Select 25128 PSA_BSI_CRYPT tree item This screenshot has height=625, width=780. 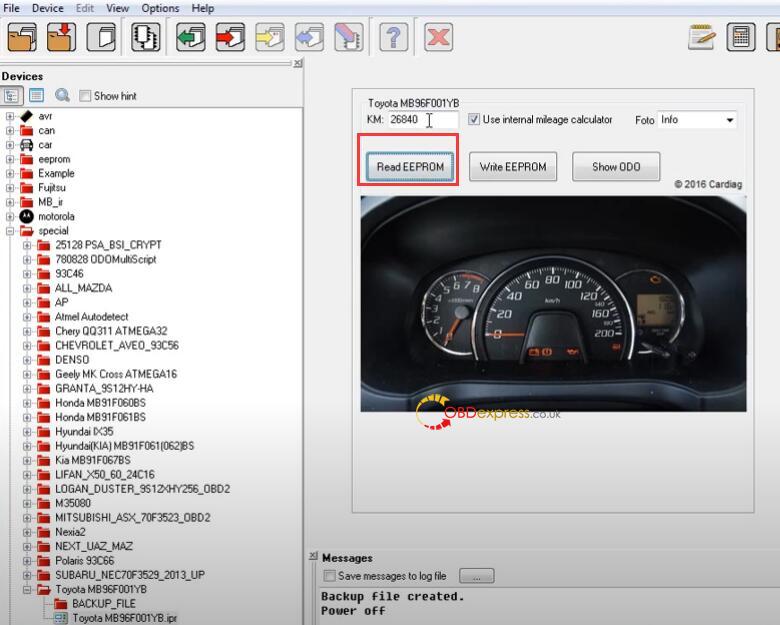tap(108, 245)
